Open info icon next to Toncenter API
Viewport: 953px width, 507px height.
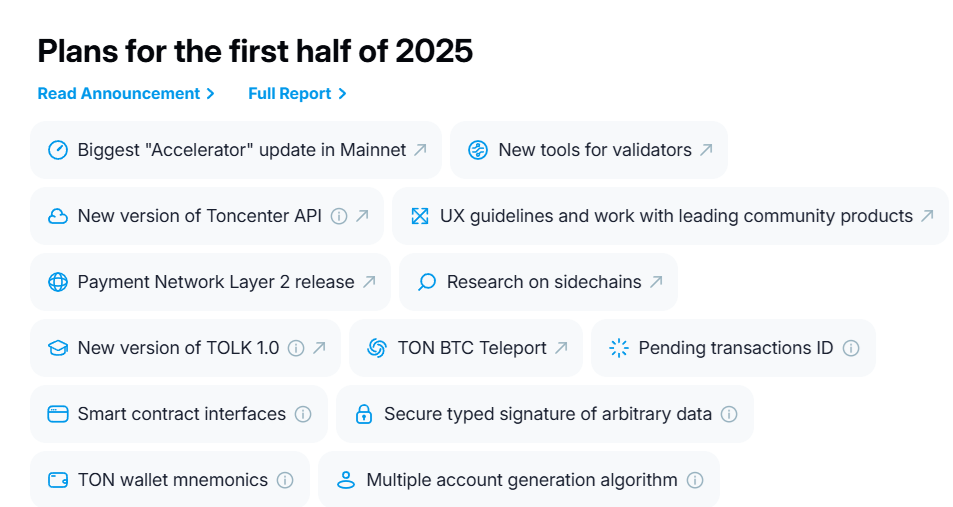(339, 216)
